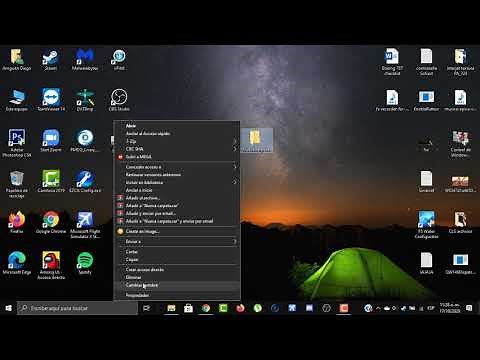Select the TeamViewer 14 desktop icon

[x=51, y=100]
